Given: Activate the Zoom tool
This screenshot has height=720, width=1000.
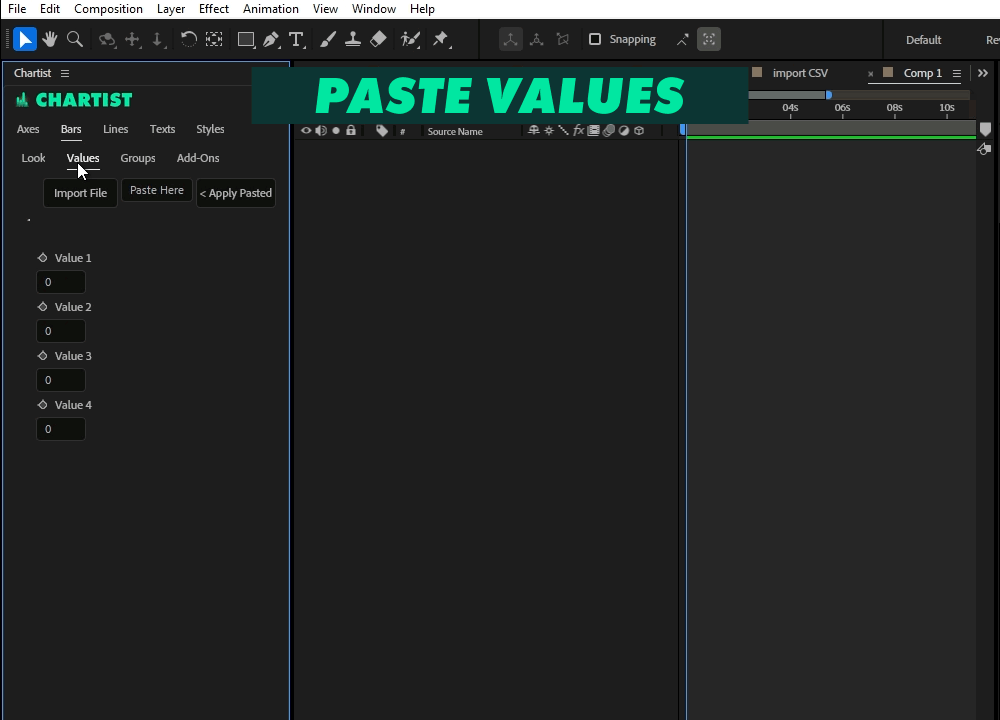Looking at the screenshot, I should 75,39.
